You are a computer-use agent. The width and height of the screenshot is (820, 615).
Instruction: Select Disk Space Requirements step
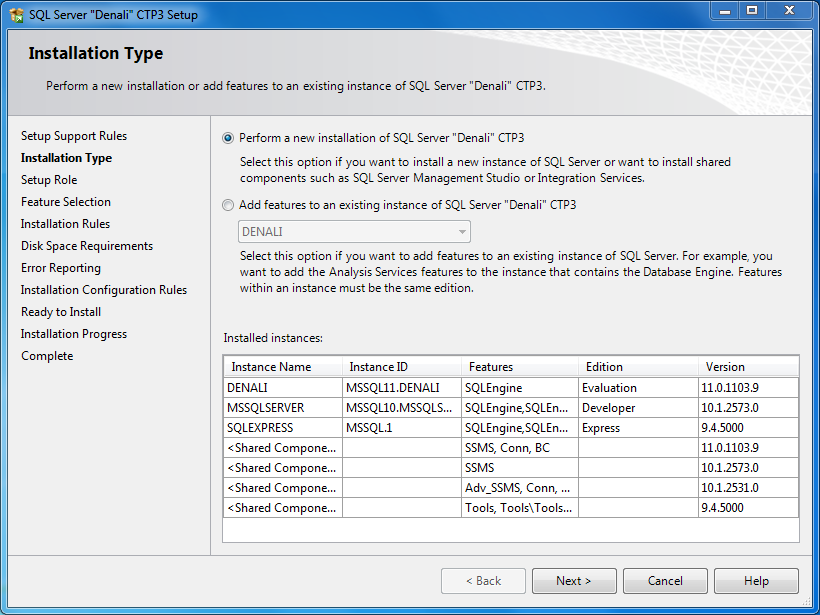(87, 246)
